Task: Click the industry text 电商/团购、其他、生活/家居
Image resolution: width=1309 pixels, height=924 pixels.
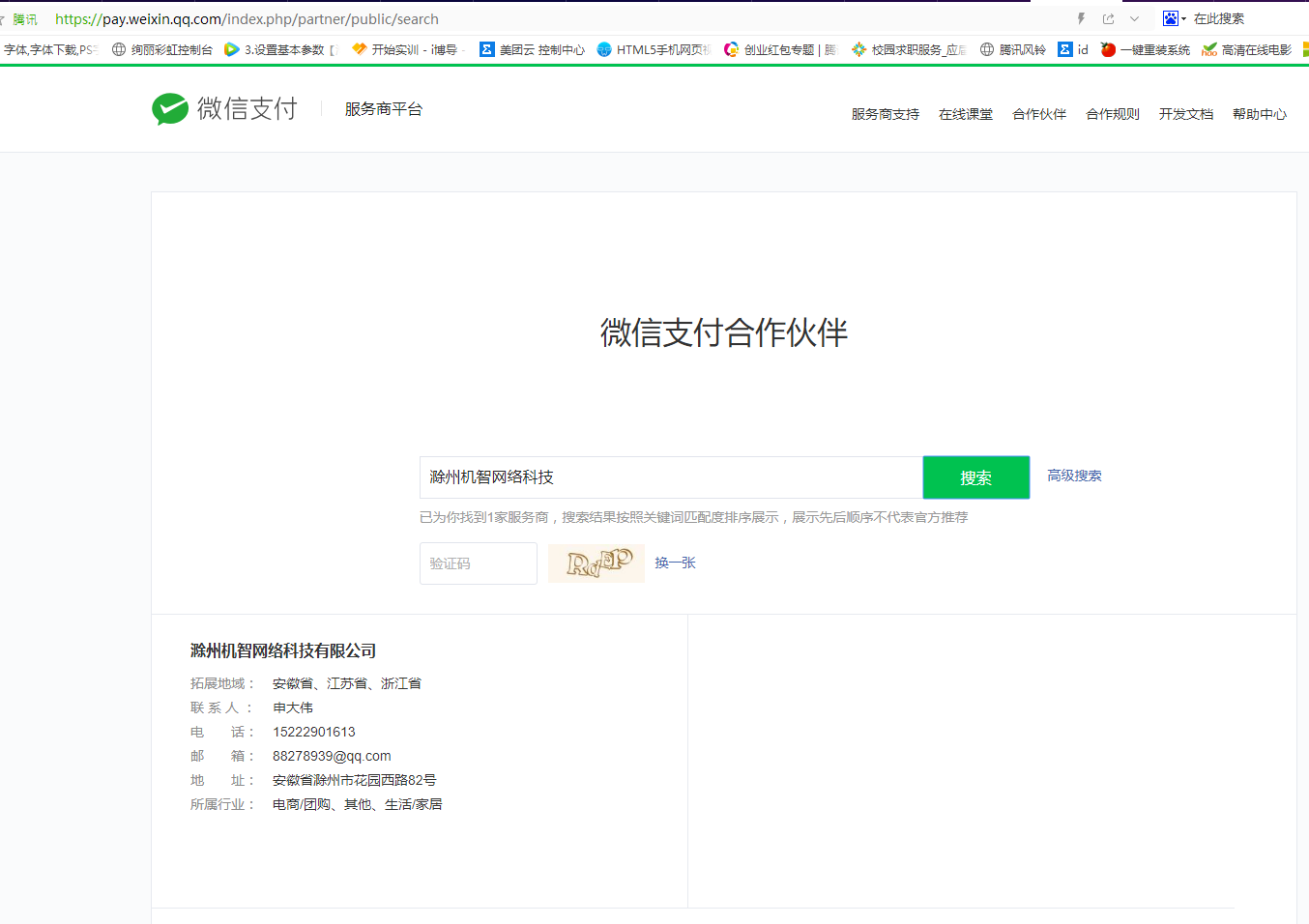Action: (358, 804)
